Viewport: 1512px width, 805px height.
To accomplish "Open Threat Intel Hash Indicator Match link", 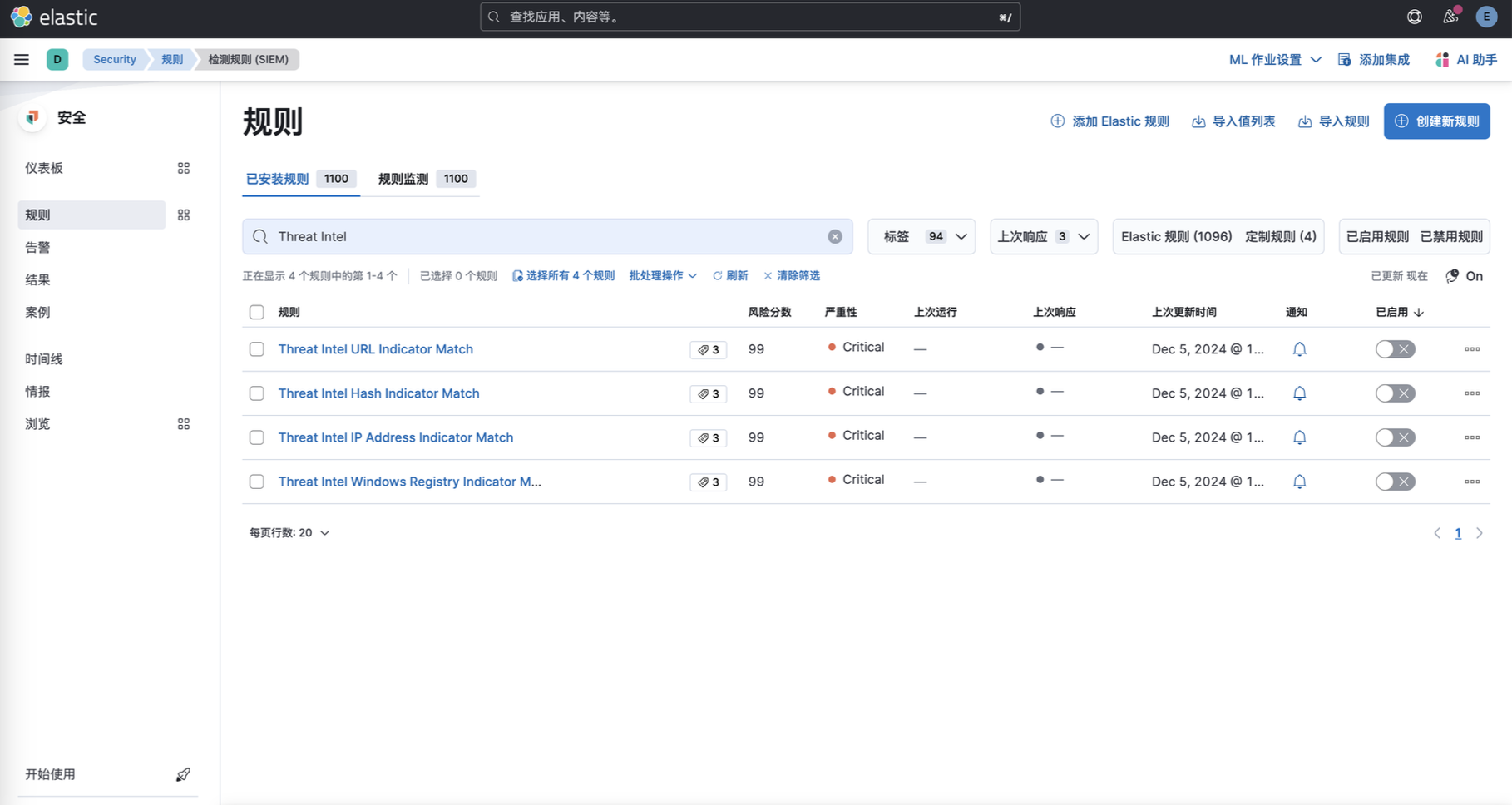I will [378, 393].
